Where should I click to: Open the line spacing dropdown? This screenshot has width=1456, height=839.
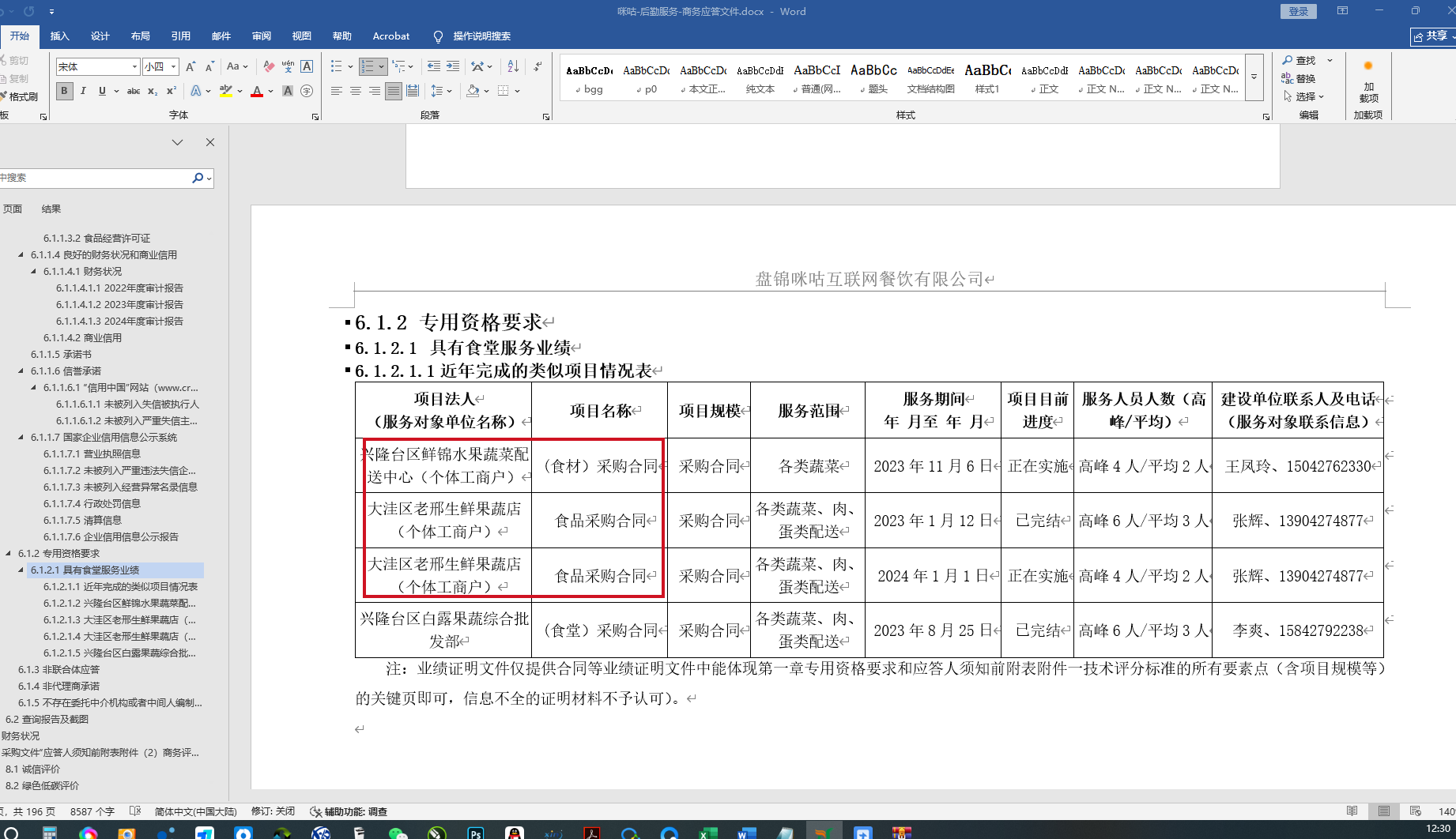(441, 92)
